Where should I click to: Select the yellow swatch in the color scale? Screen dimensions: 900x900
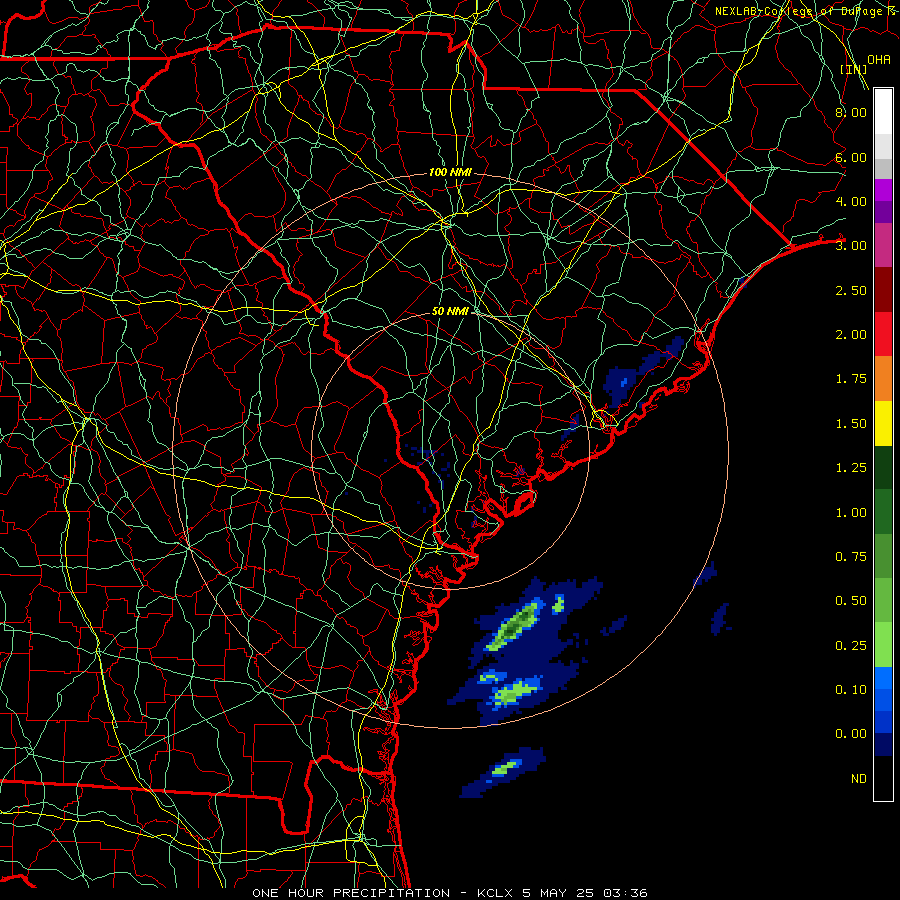883,424
